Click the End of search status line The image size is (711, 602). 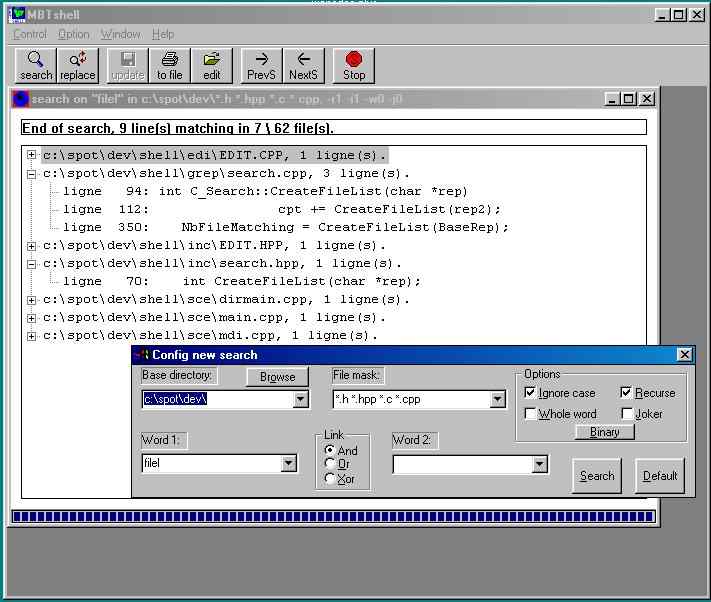pyautogui.click(x=334, y=128)
